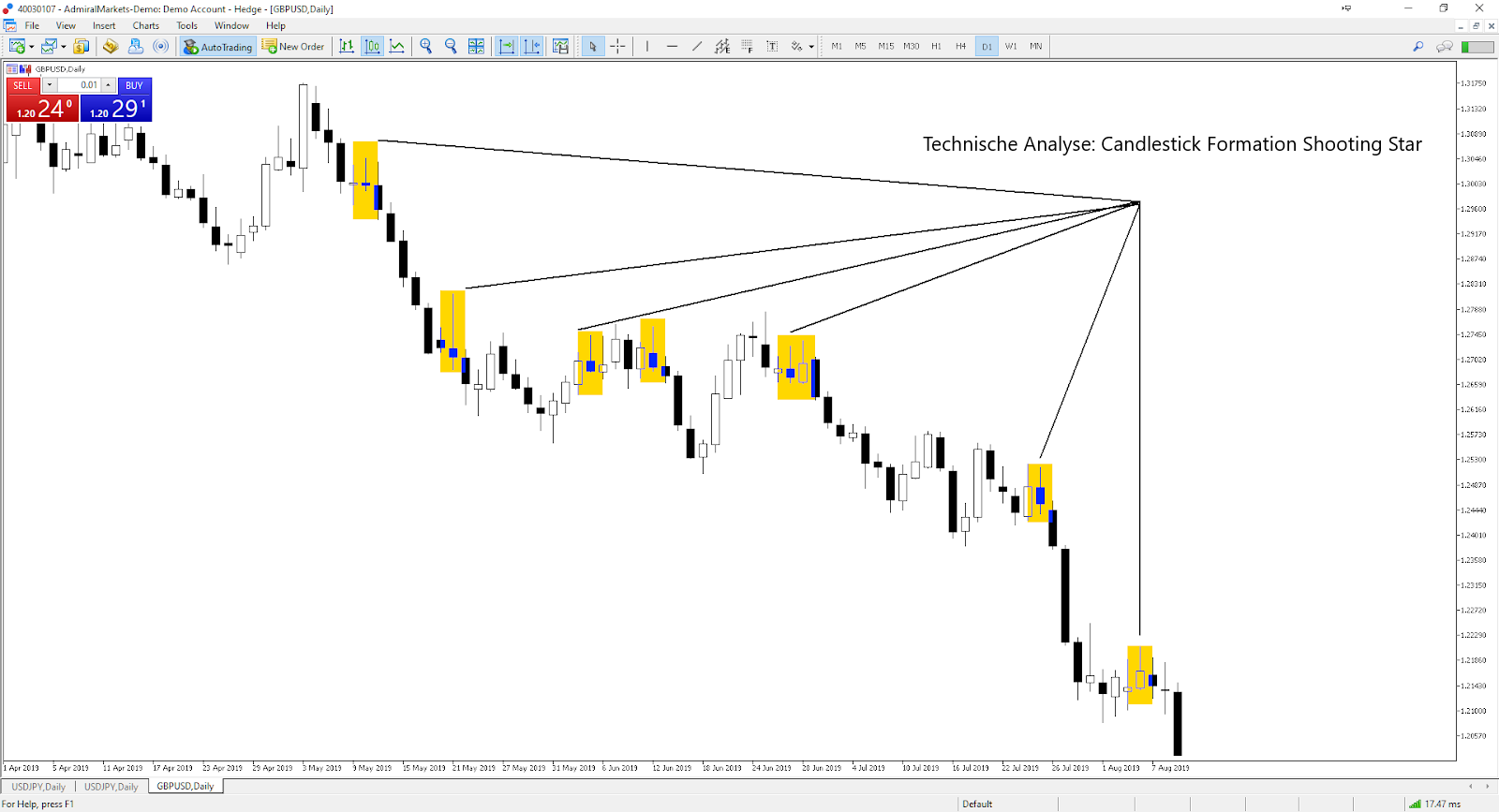Open the search magnifier at top right
This screenshot has height=812, width=1499.
point(1418,46)
